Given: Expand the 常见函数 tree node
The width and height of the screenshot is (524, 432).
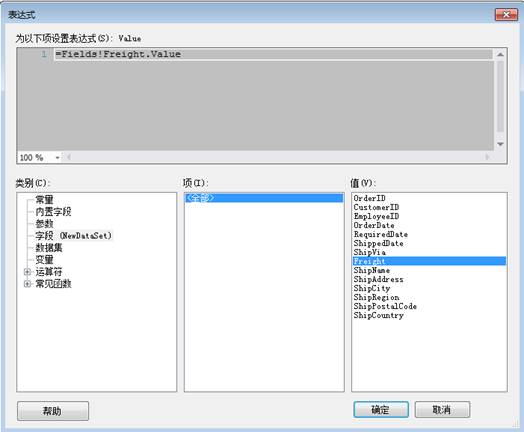Looking at the screenshot, I should coord(27,284).
